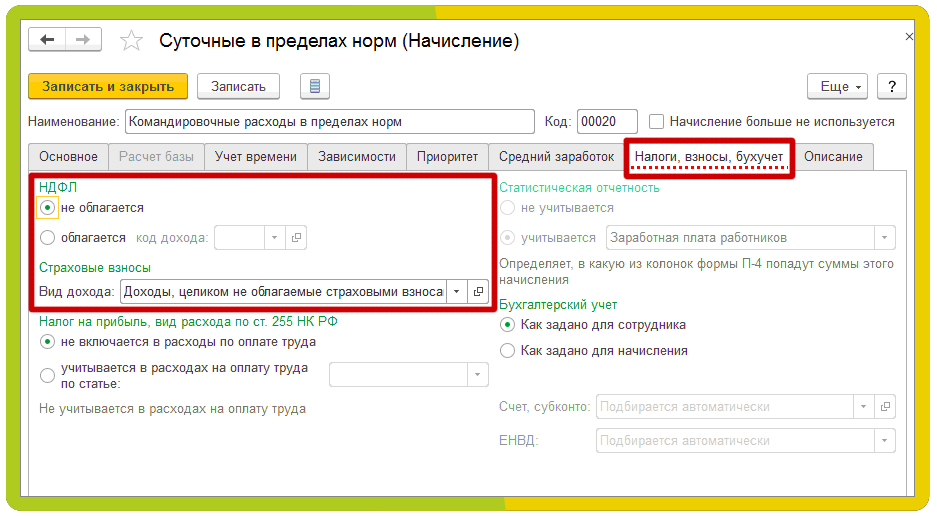
Task: Click the Код field 00020
Action: coord(607,121)
